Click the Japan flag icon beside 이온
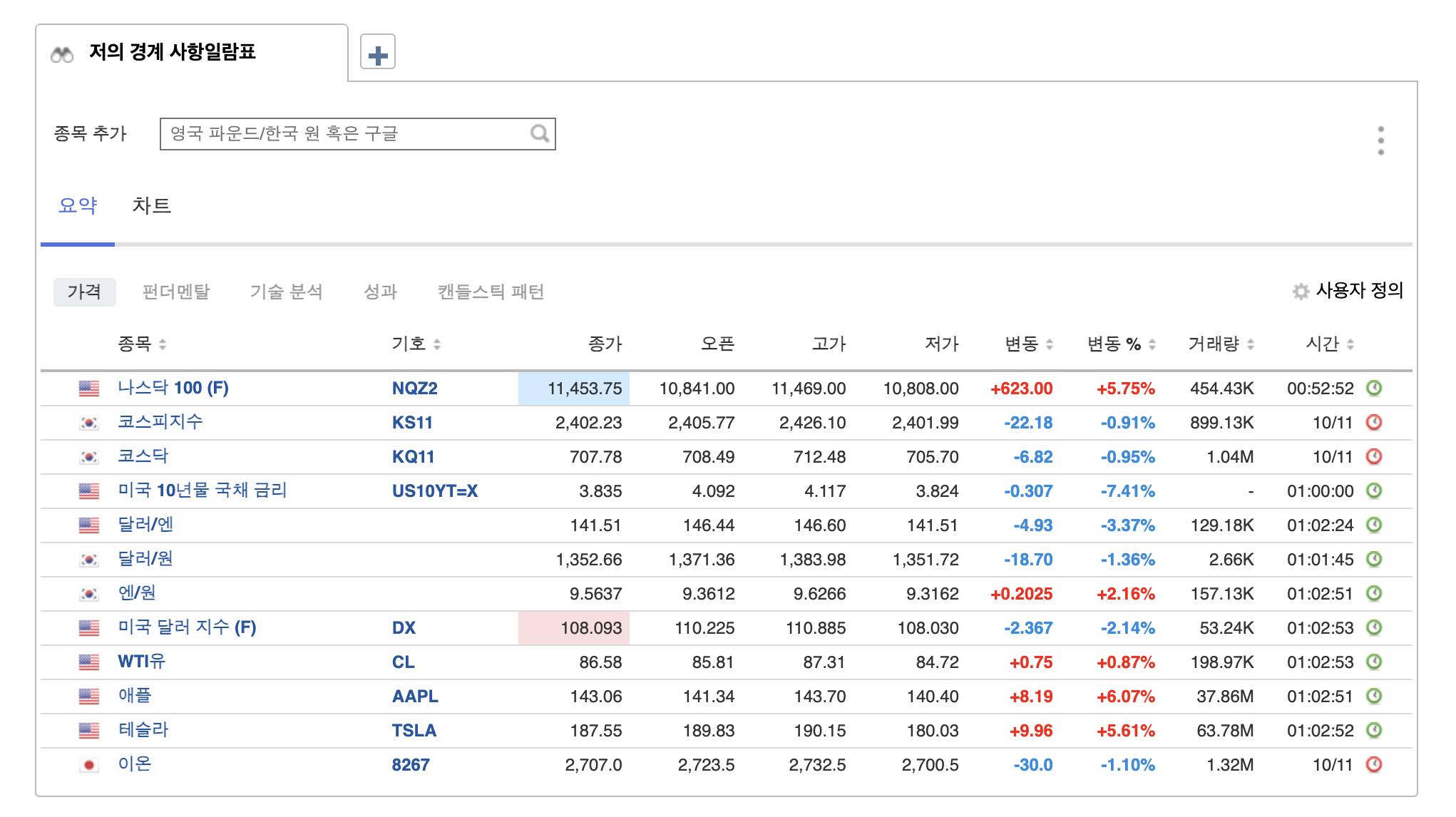Viewport: 1456px width, 817px height. click(x=89, y=765)
